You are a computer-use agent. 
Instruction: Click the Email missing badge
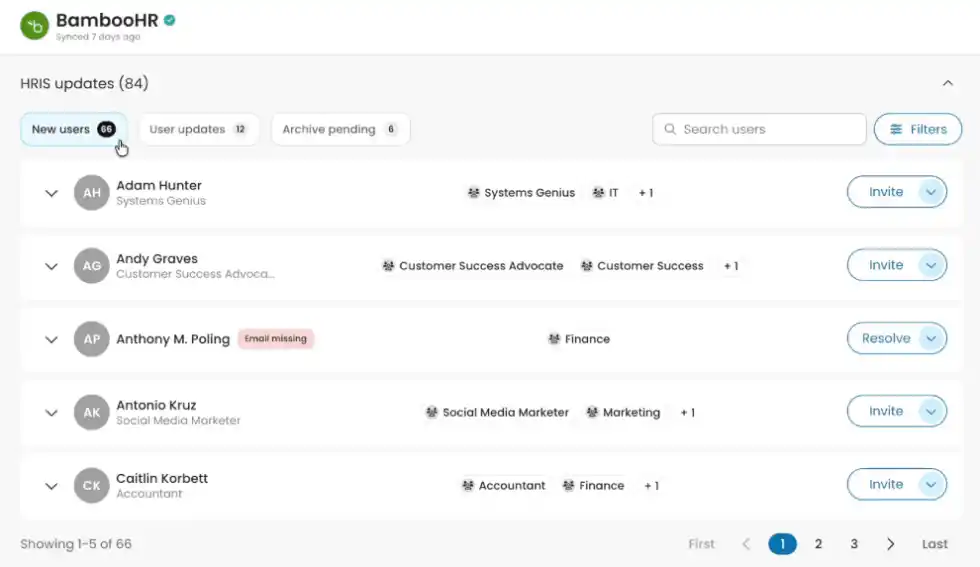[x=276, y=338]
